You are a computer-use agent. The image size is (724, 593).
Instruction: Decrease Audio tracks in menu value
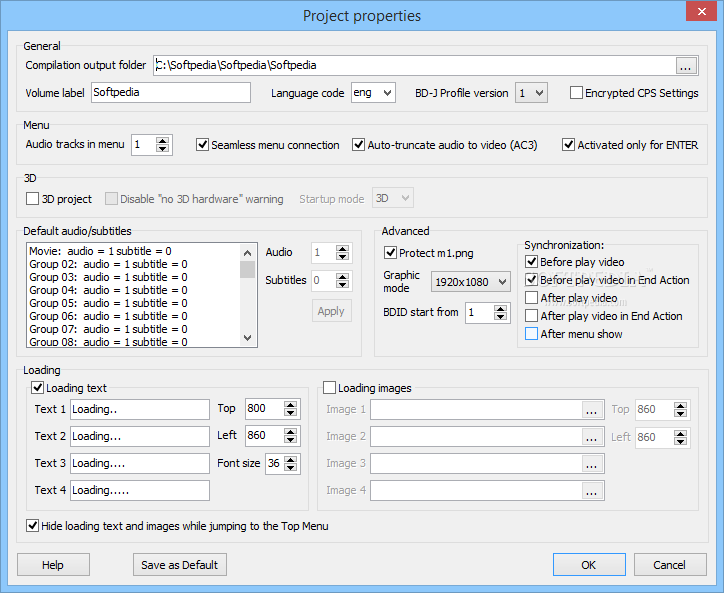coord(162,148)
